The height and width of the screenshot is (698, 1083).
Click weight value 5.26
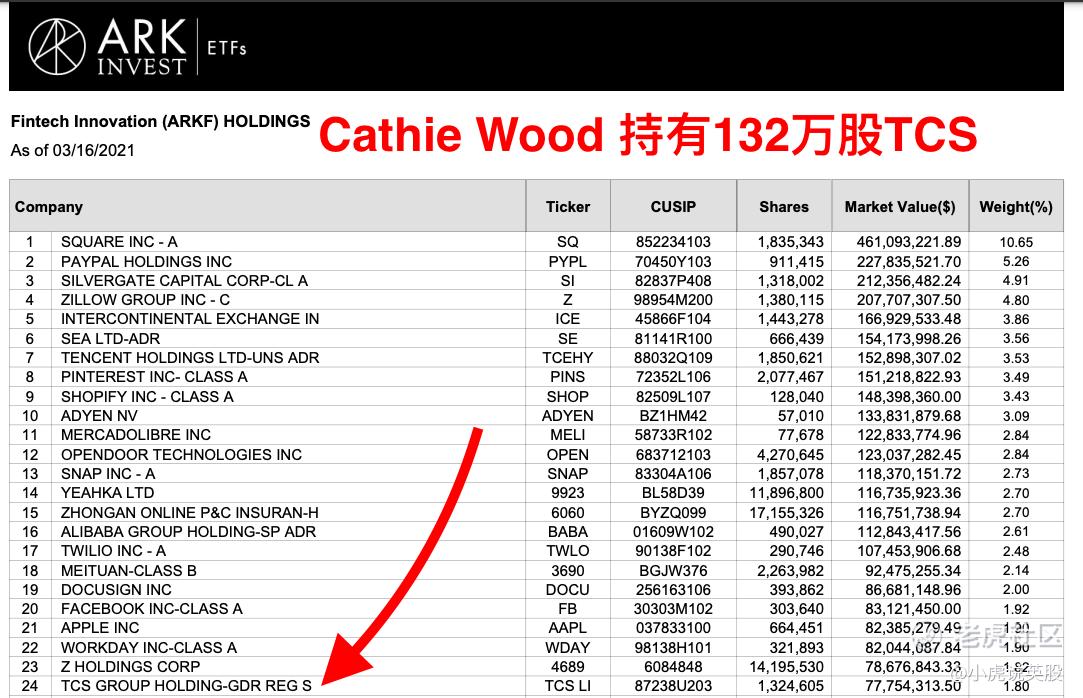(1016, 262)
